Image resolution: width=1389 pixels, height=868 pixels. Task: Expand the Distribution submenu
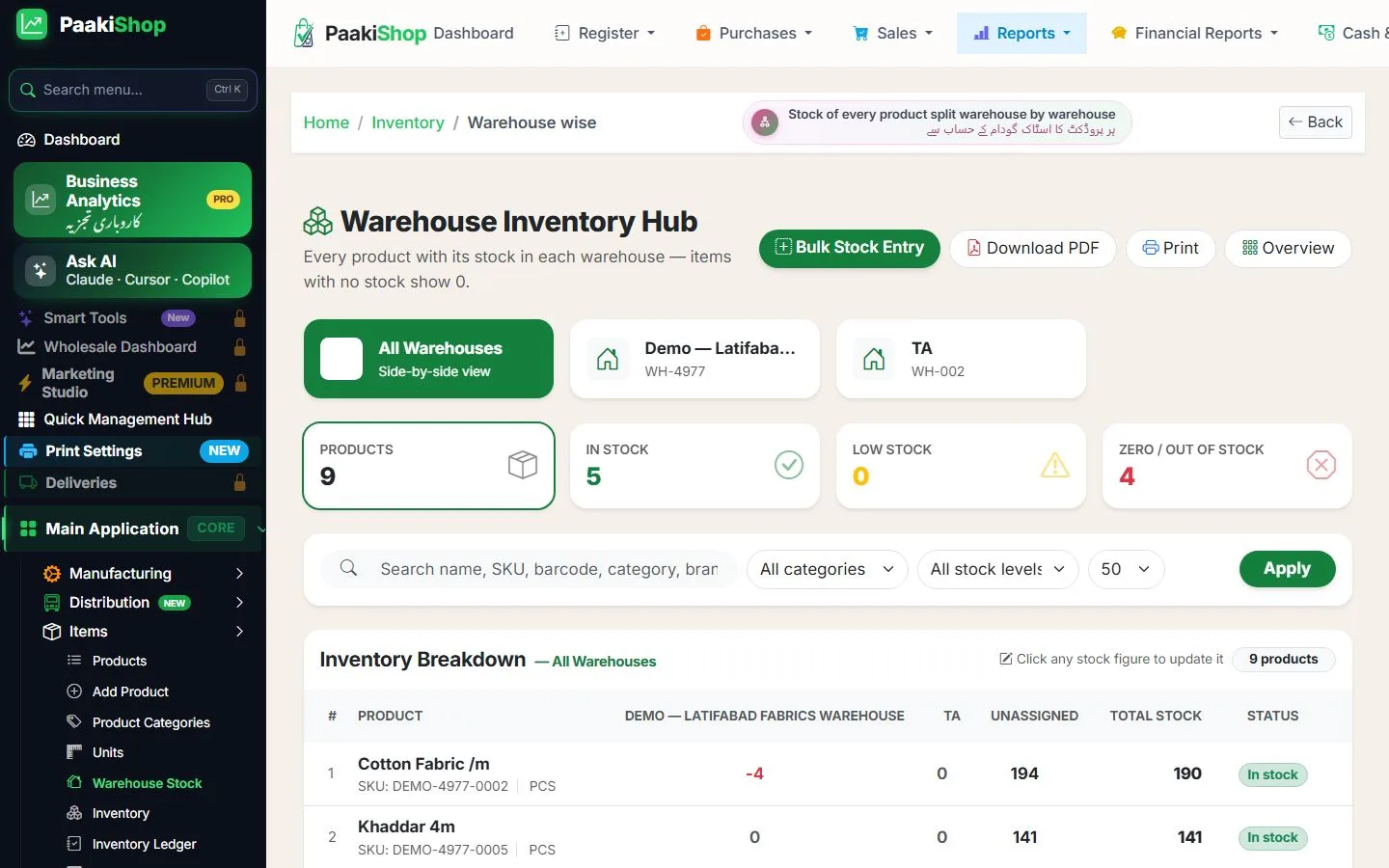239,603
